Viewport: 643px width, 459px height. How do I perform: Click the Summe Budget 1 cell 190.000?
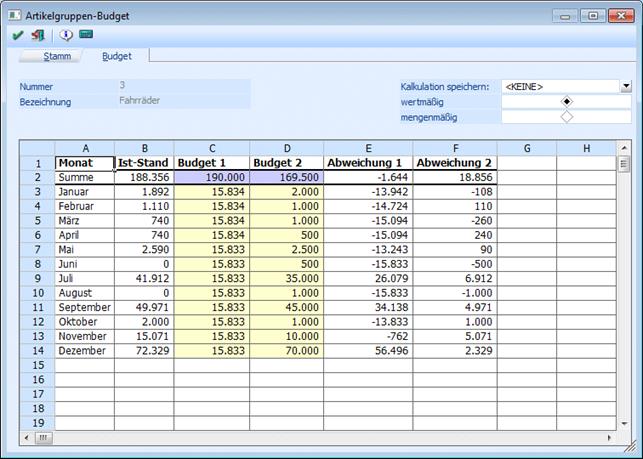click(x=211, y=177)
